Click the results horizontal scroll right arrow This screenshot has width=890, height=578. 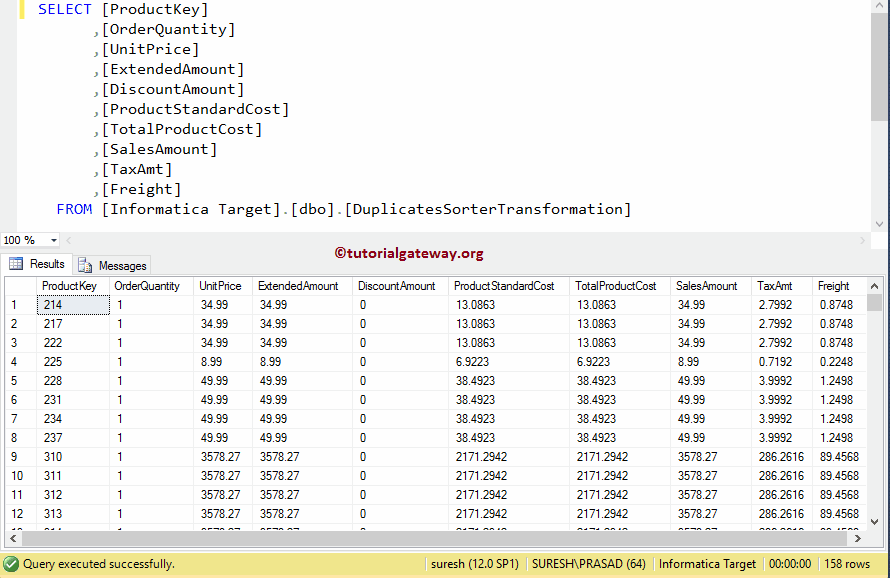coord(858,538)
